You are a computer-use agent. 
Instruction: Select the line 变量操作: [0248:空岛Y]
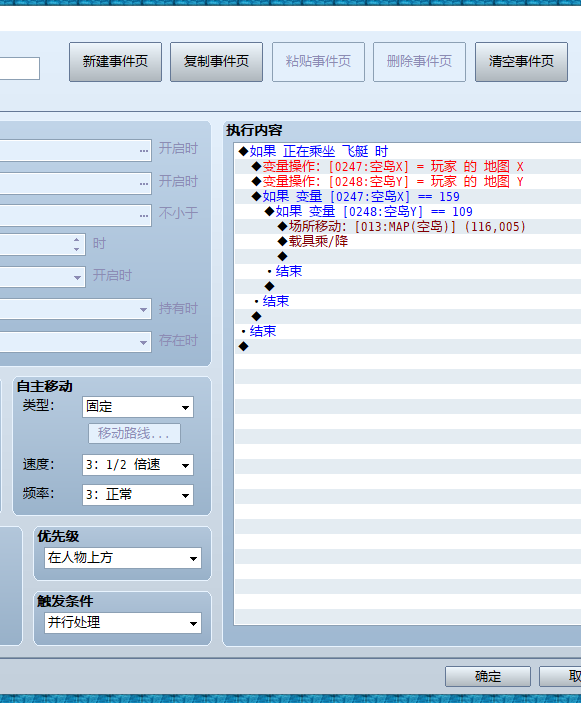coord(408,182)
